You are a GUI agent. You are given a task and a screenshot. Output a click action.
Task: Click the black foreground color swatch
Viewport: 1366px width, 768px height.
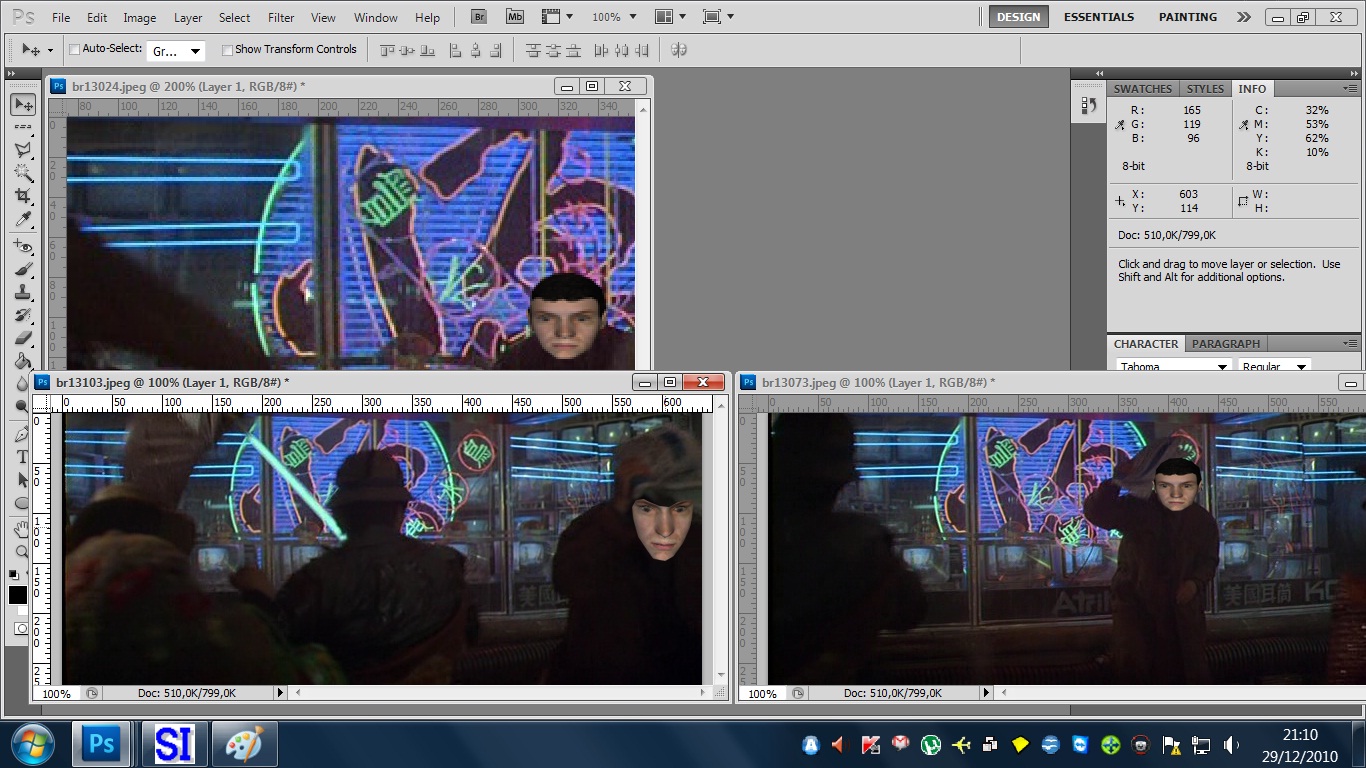pyautogui.click(x=17, y=595)
